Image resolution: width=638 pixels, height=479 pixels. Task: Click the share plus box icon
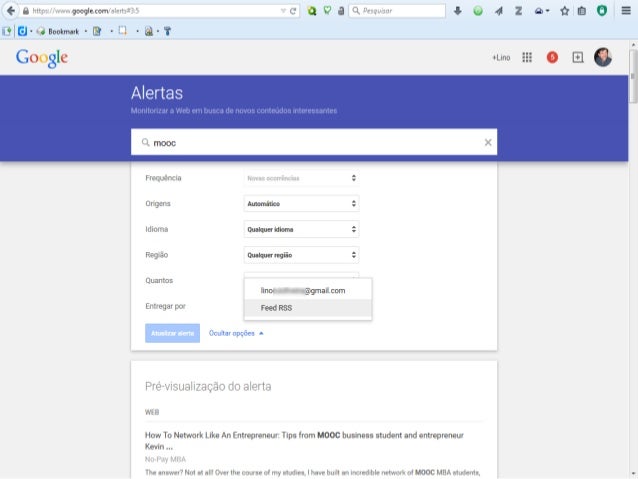tap(578, 57)
